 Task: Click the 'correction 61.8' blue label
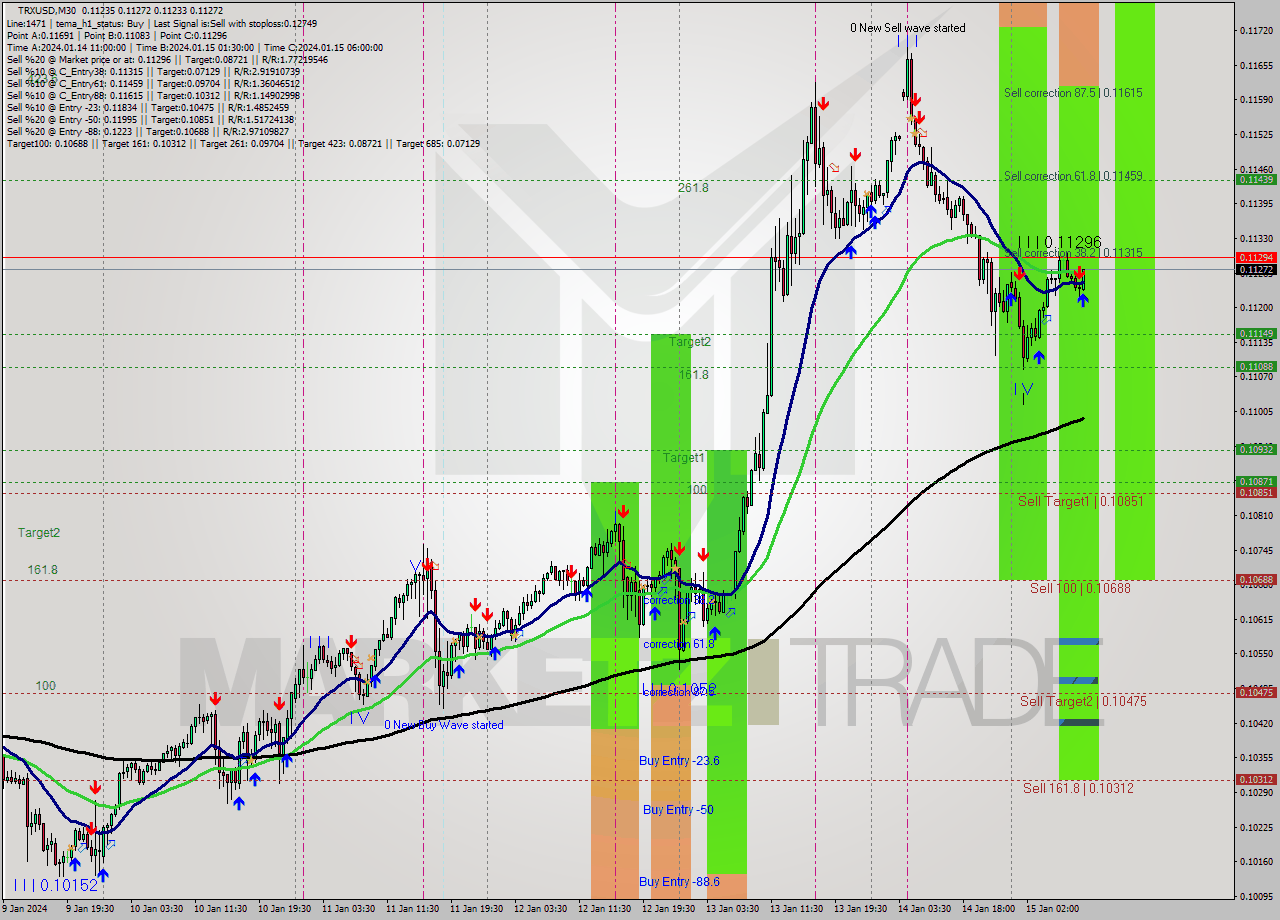coord(679,644)
